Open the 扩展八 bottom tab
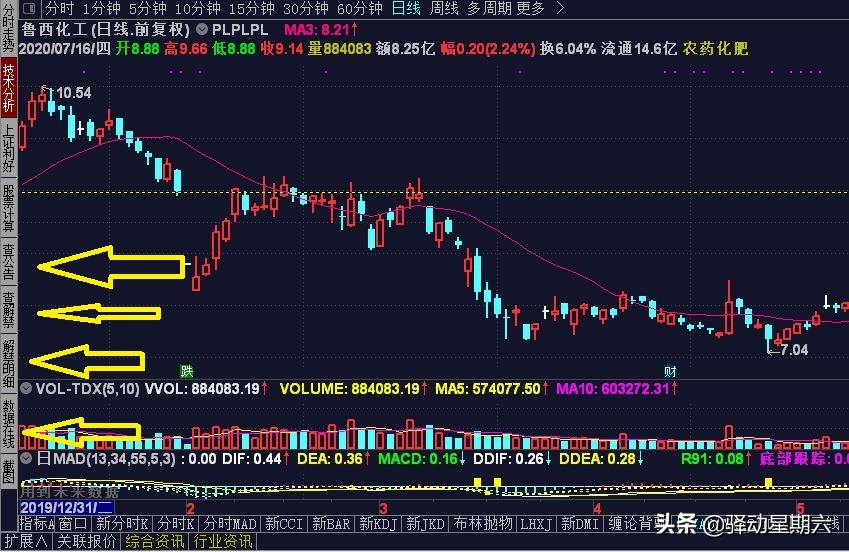Screen dimensions: 849x552 tap(26, 541)
